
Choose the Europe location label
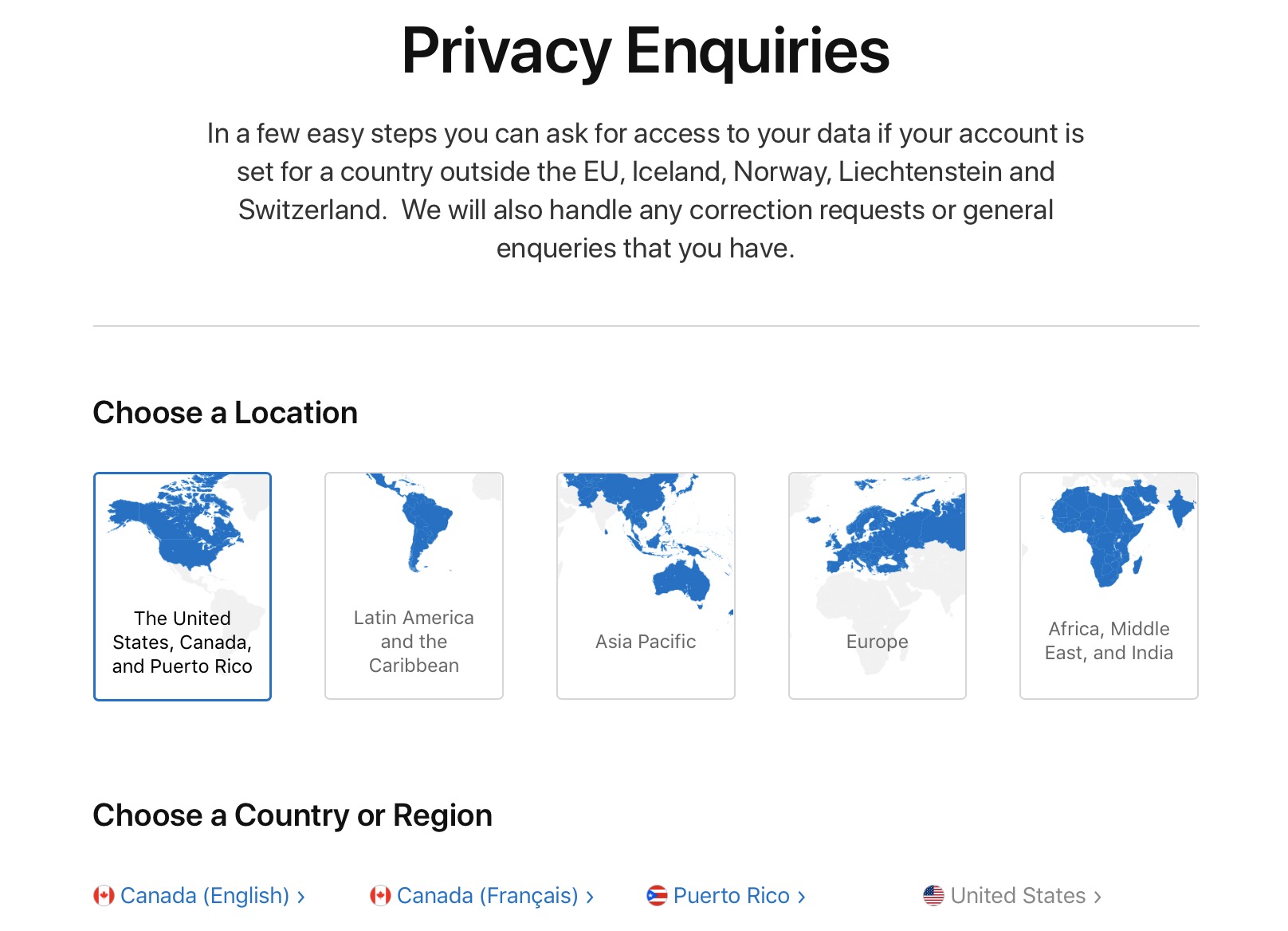click(877, 642)
